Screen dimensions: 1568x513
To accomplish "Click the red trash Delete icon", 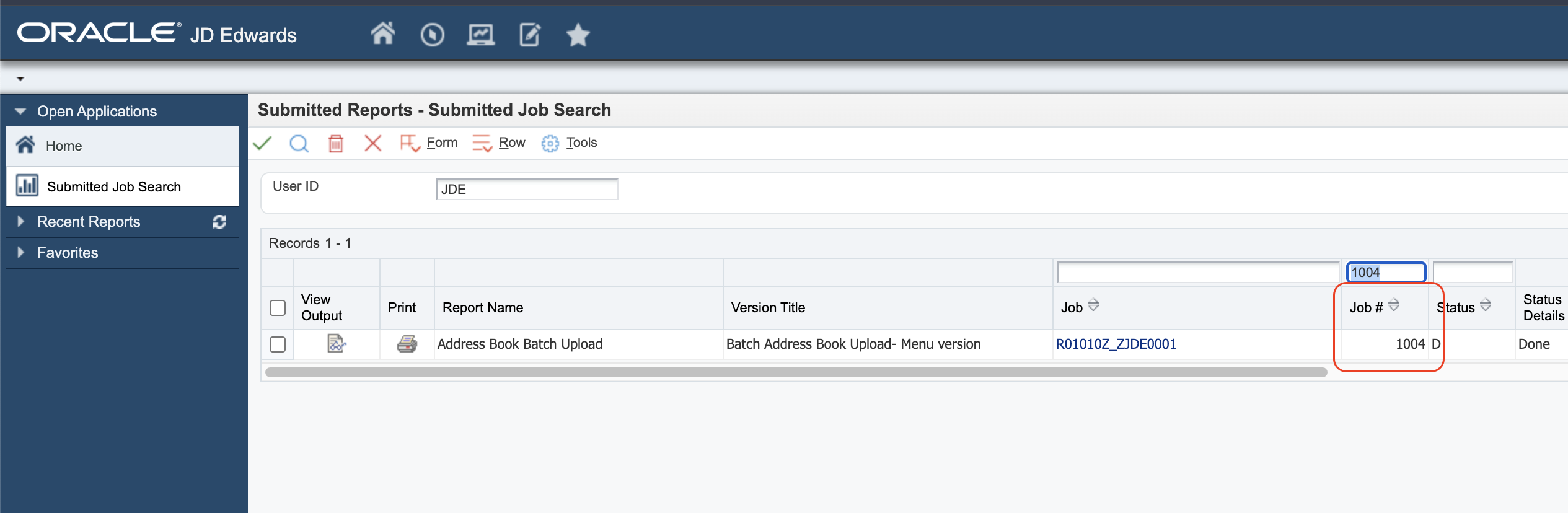I will pyautogui.click(x=335, y=143).
